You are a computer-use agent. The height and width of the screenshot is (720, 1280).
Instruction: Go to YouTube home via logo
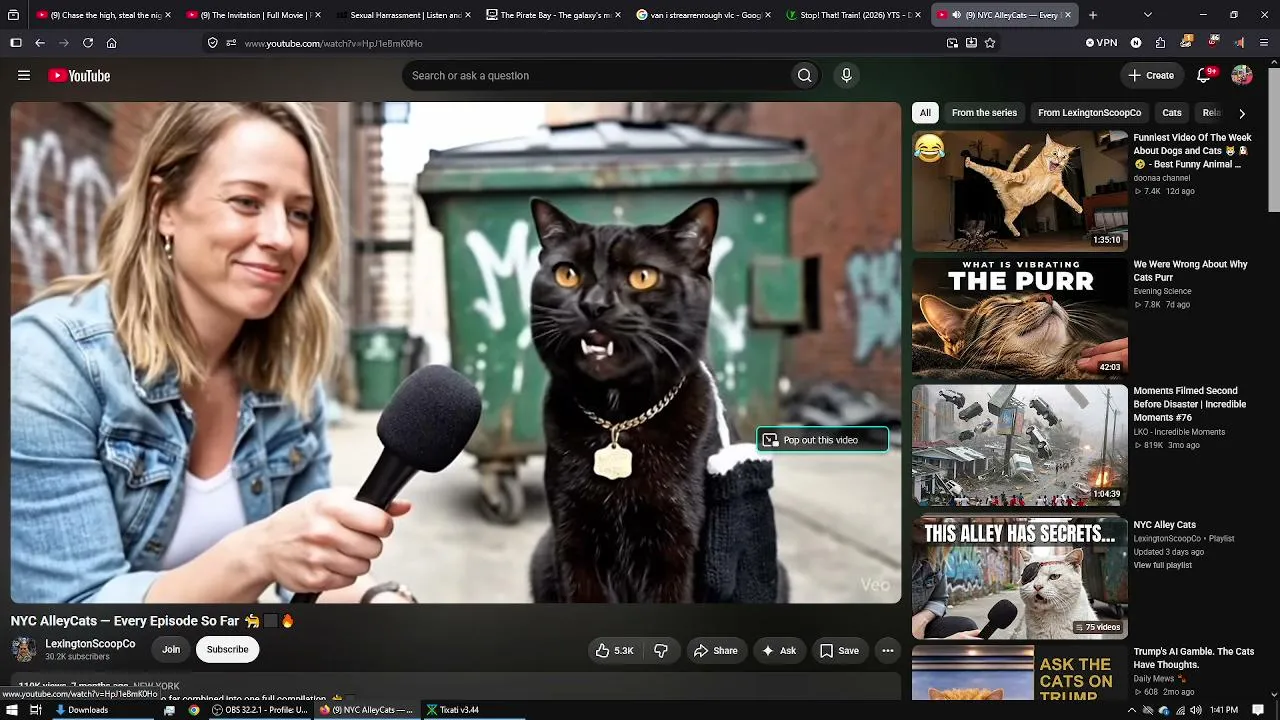79,76
